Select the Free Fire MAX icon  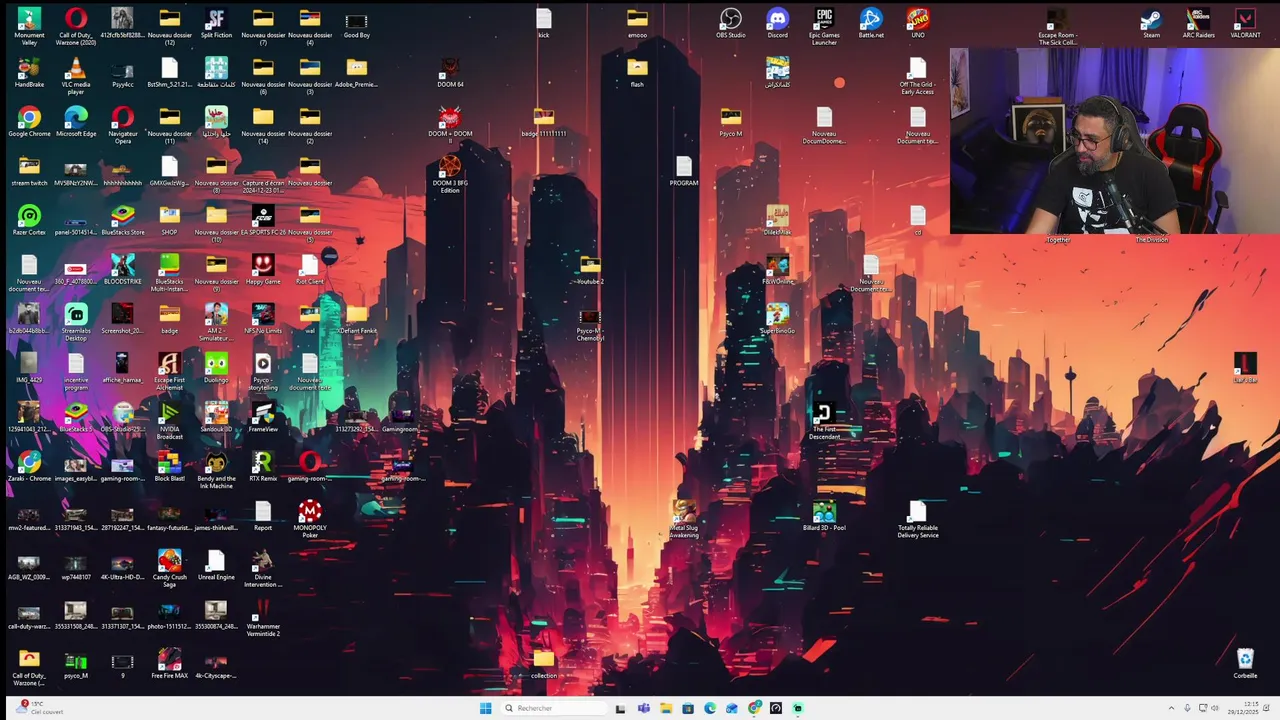tap(169, 663)
